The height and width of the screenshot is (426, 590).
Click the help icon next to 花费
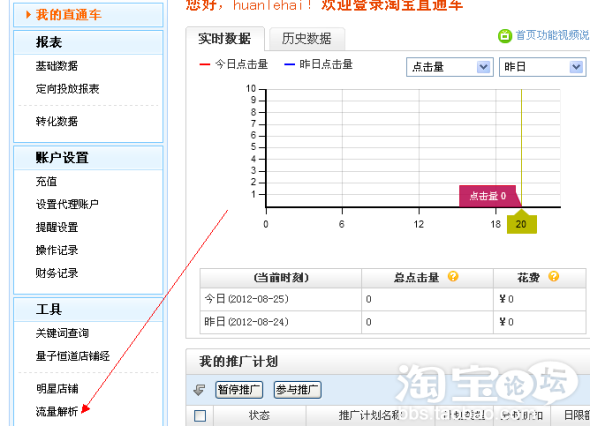pyautogui.click(x=554, y=277)
